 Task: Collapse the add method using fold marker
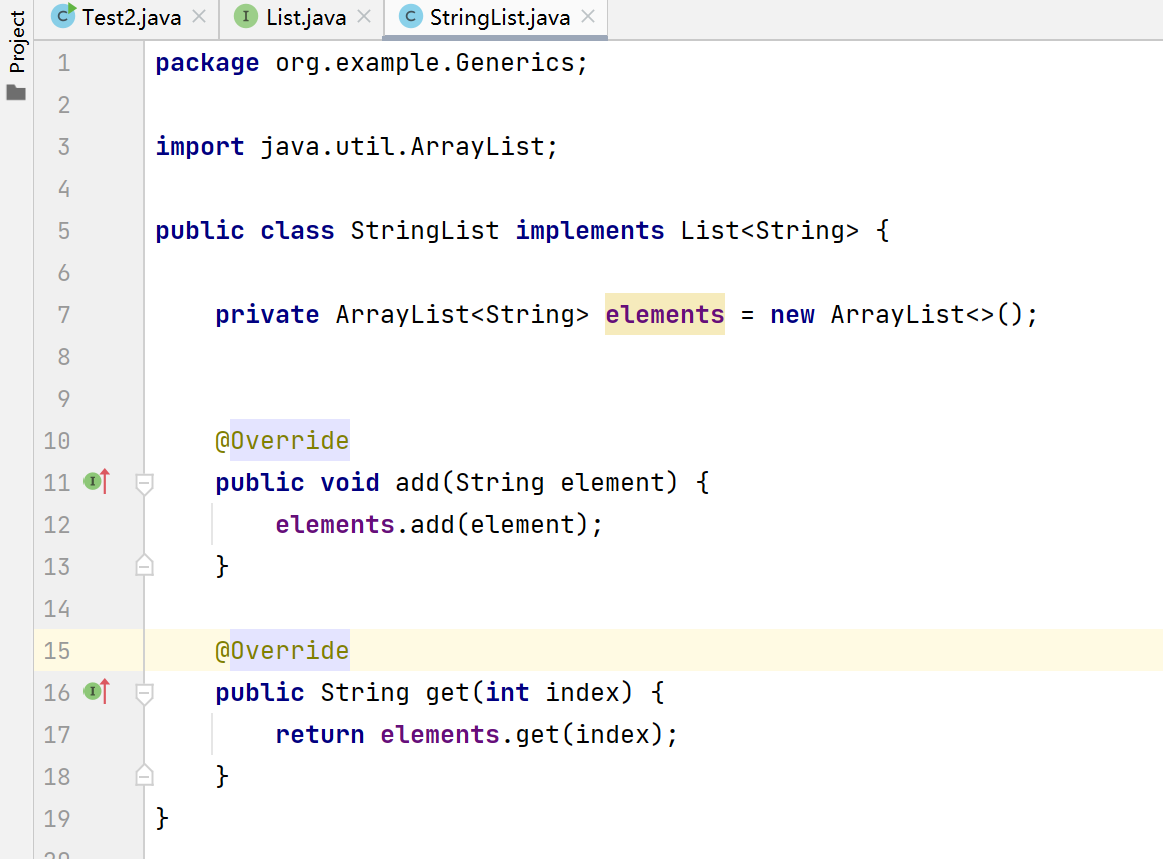click(144, 484)
